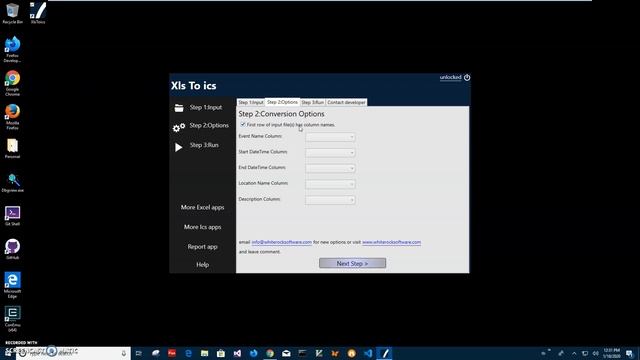Open Microsoft Edge desktop icon
This screenshot has height=360, width=640.
tap(12, 285)
